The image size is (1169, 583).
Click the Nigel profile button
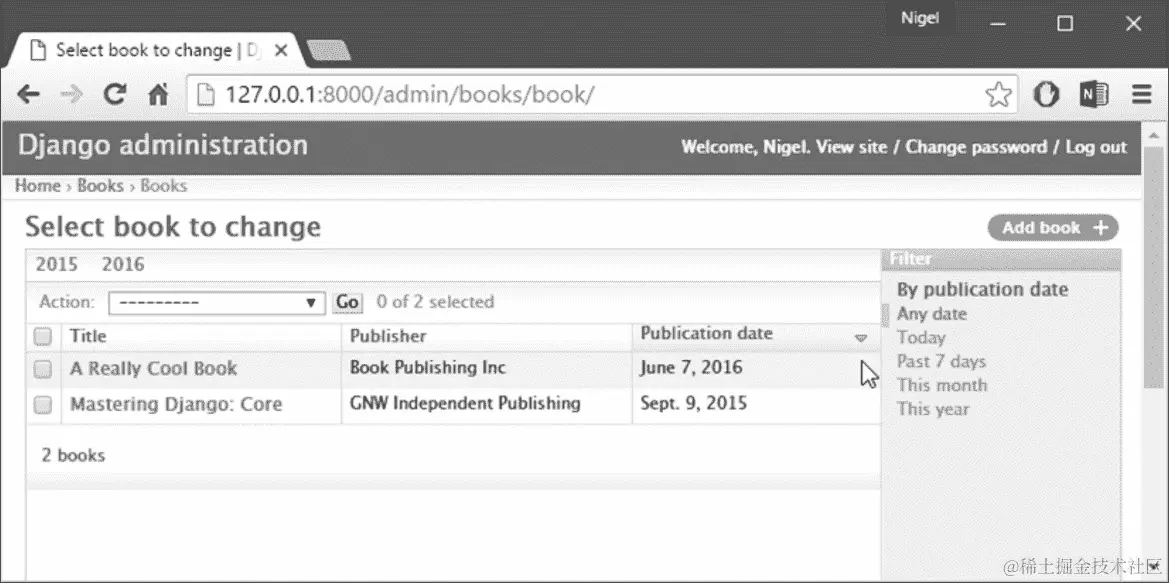point(920,18)
